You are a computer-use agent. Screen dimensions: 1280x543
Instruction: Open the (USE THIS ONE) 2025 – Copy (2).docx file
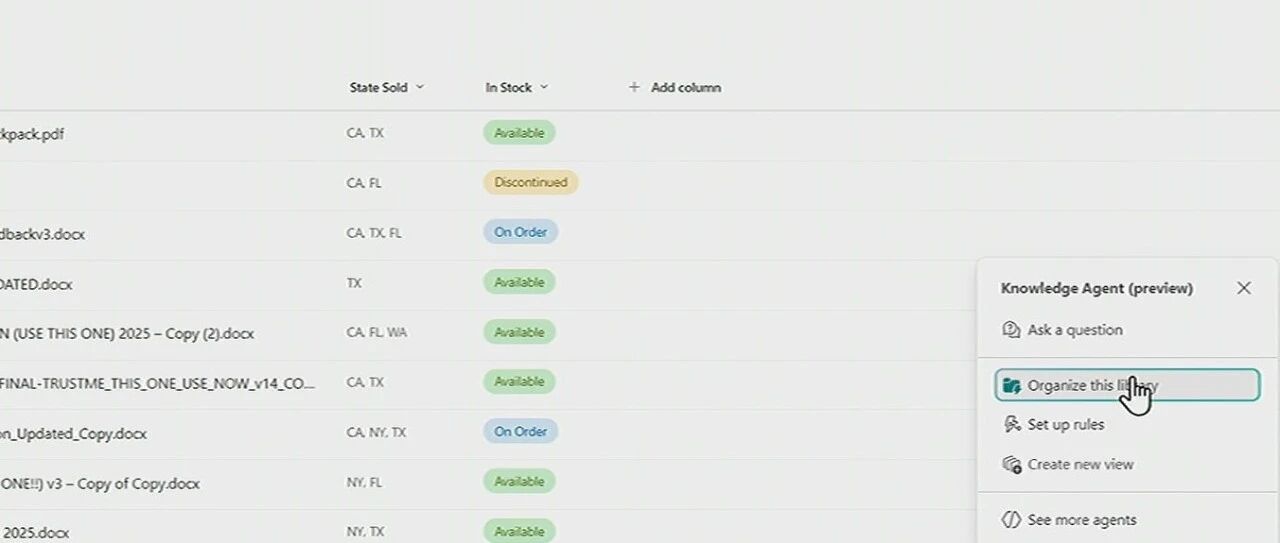tap(127, 333)
